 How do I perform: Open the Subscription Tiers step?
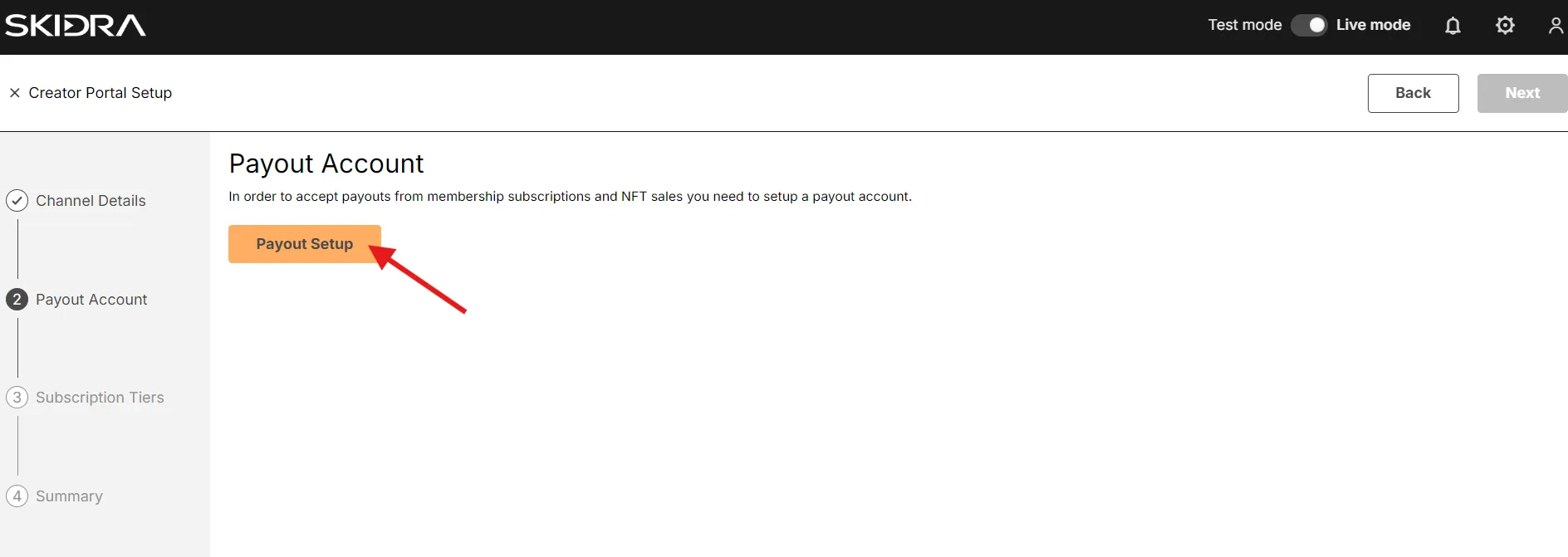(x=100, y=398)
